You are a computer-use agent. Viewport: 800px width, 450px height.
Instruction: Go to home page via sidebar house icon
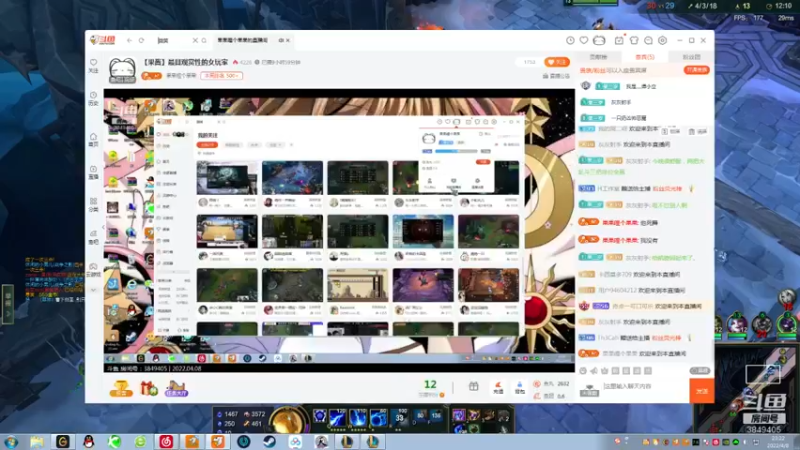click(93, 140)
